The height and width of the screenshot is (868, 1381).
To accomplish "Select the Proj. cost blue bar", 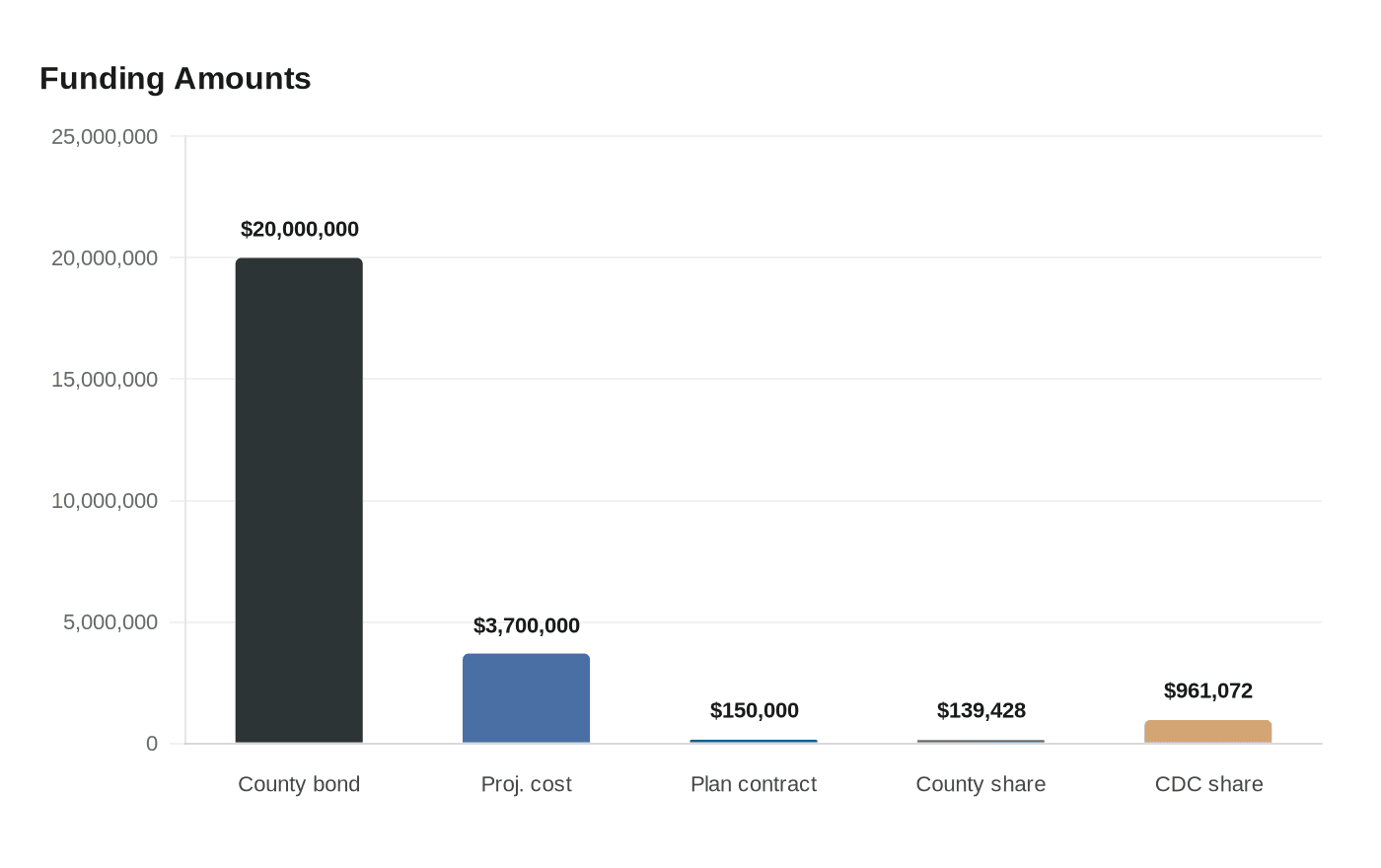I will 526,698.
